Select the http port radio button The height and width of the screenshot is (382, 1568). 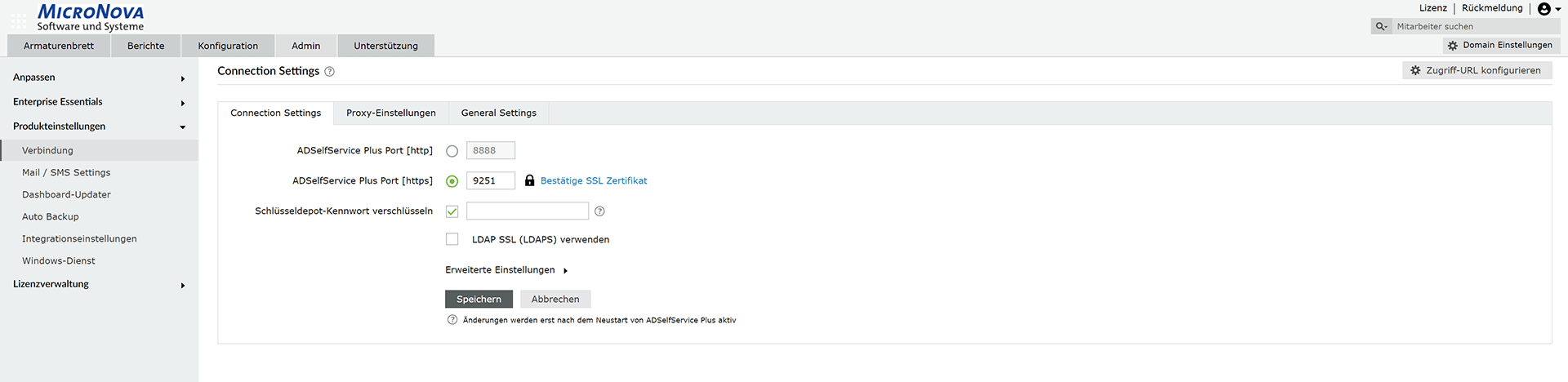tap(452, 151)
